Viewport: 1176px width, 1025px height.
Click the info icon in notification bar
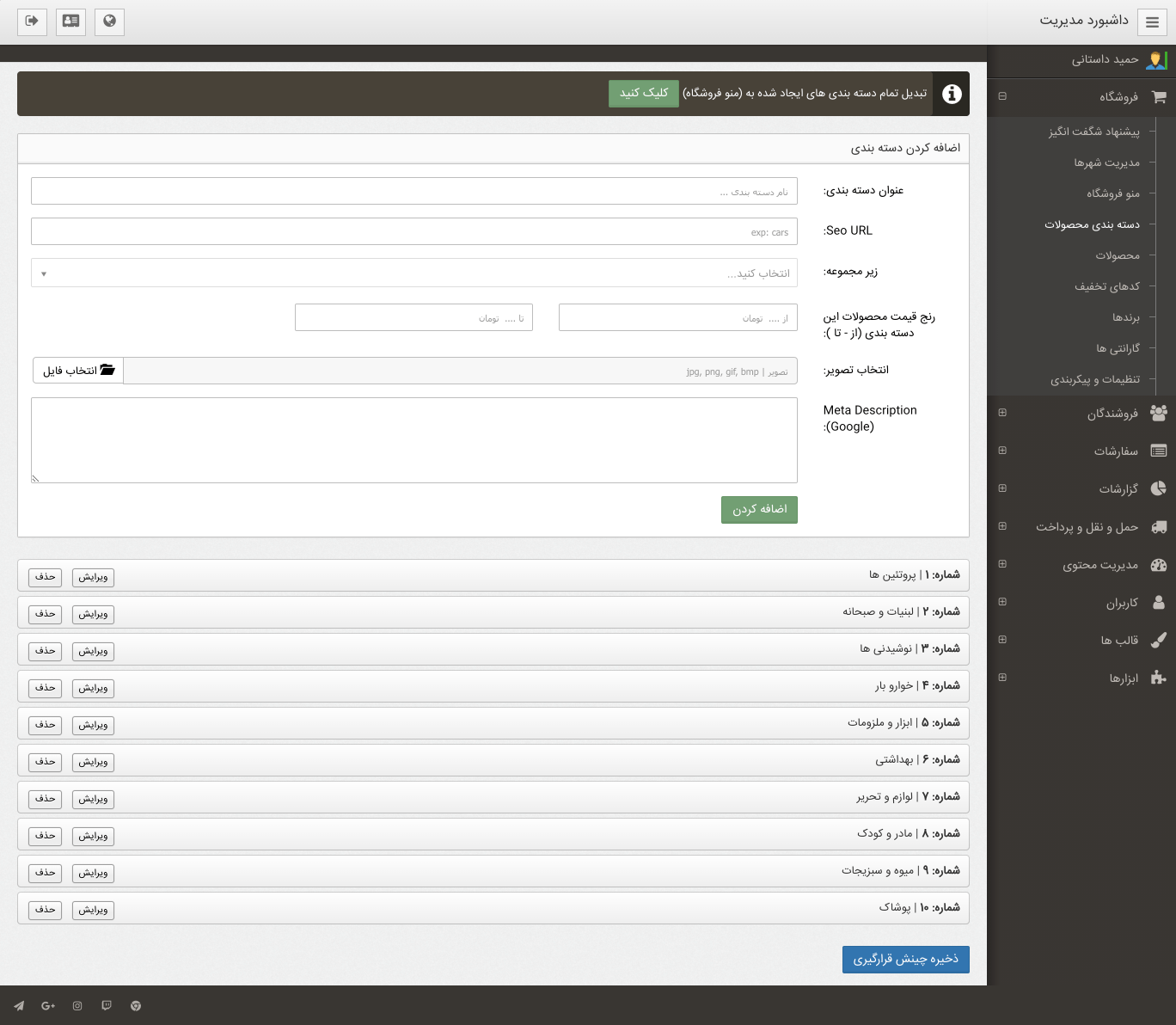click(952, 94)
